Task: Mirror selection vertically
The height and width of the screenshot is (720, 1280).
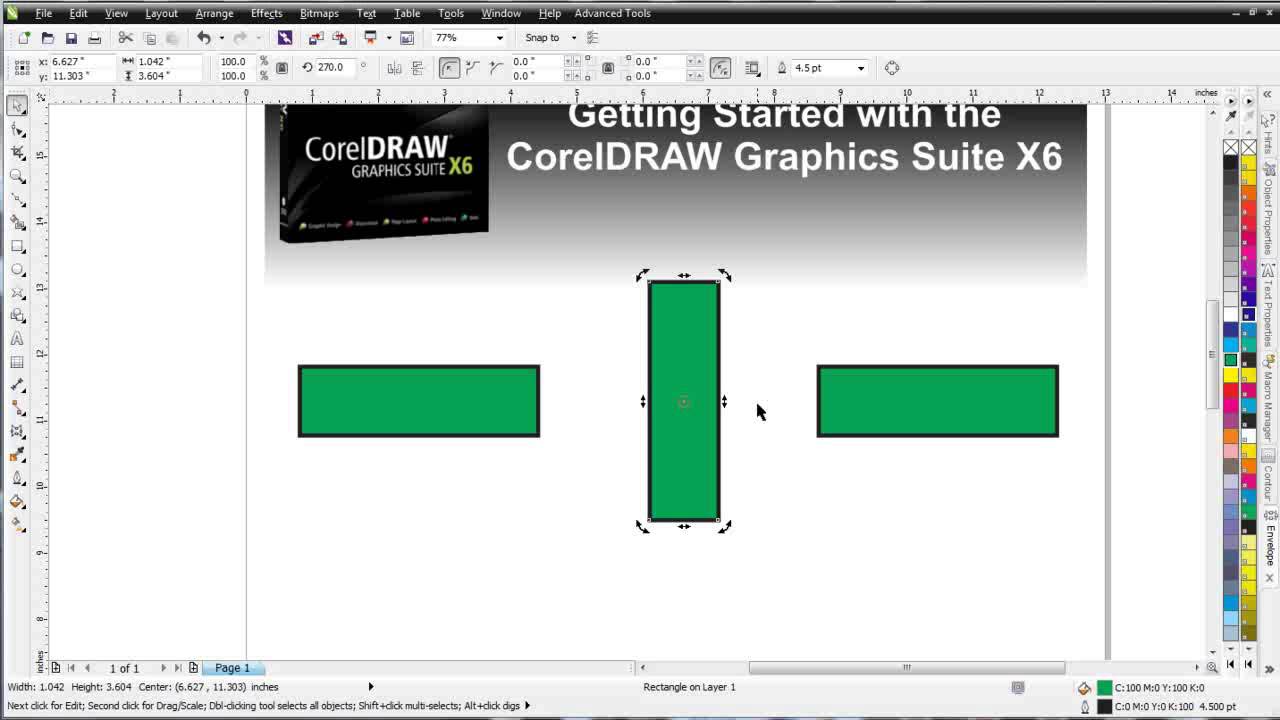Action: (418, 68)
